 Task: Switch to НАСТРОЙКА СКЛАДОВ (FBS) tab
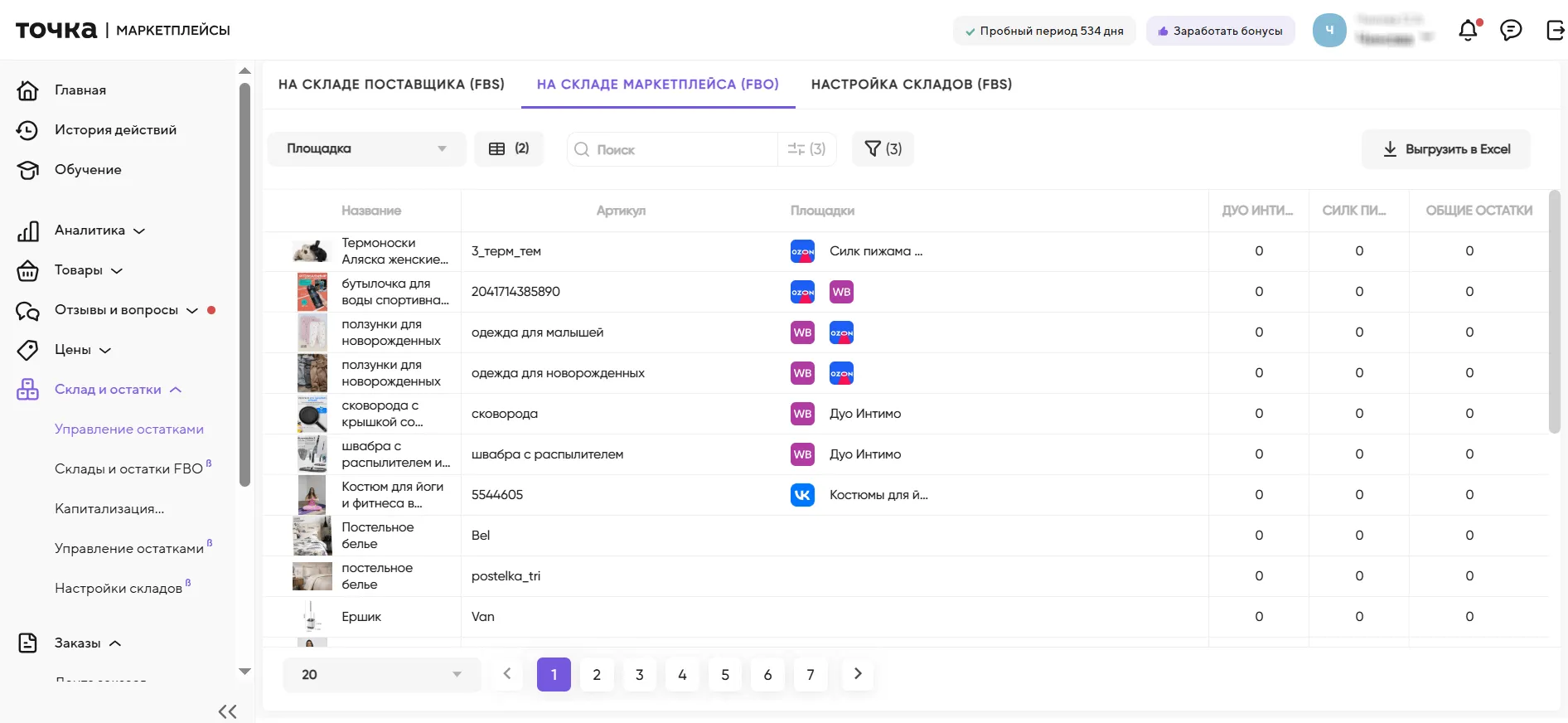911,85
